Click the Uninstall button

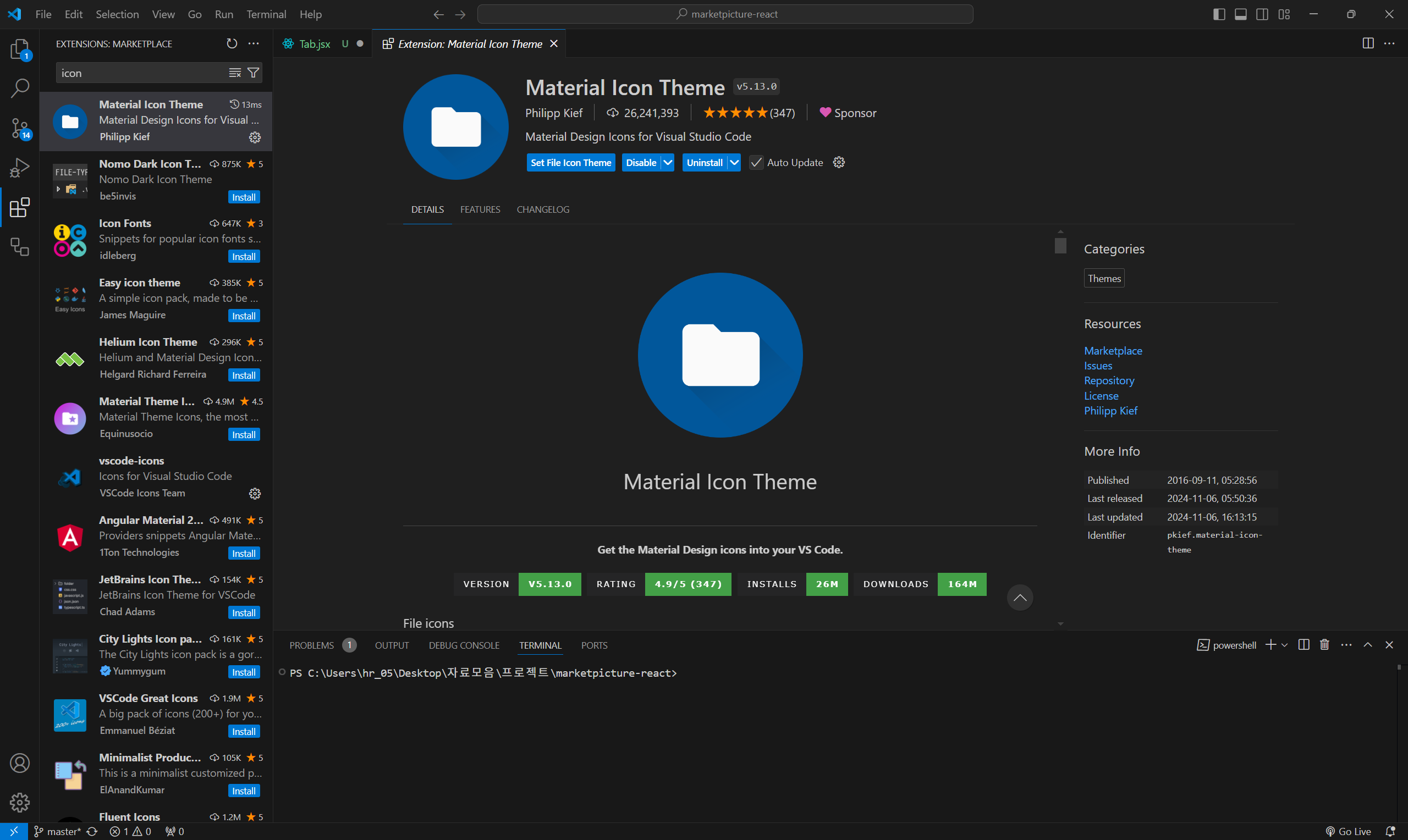(x=705, y=163)
